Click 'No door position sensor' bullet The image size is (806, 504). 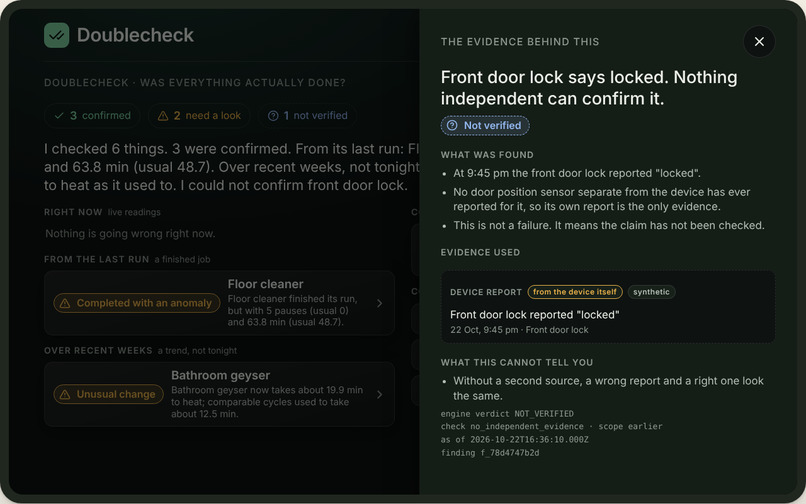pyautogui.click(x=601, y=200)
